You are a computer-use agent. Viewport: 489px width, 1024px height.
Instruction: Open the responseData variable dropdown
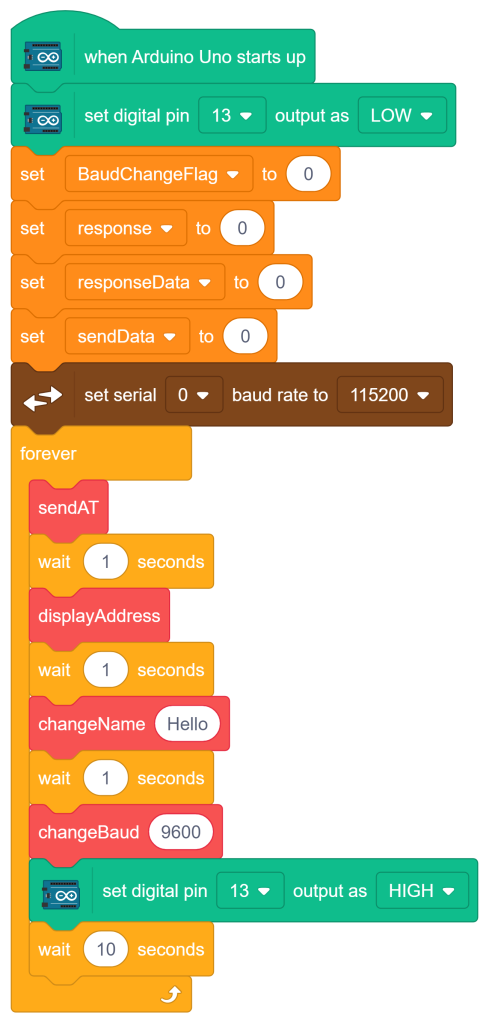click(x=145, y=283)
